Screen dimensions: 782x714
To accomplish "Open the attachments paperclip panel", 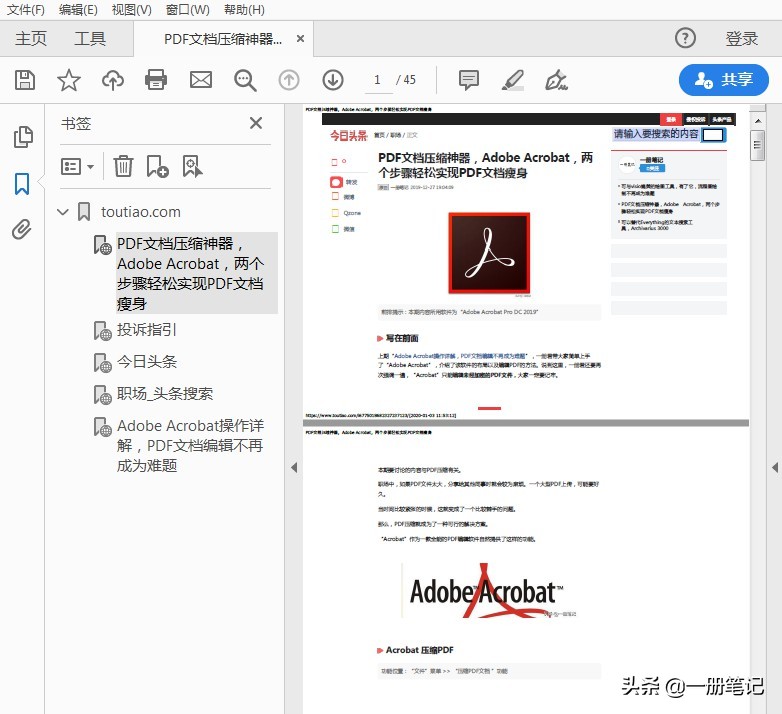I will (21, 229).
